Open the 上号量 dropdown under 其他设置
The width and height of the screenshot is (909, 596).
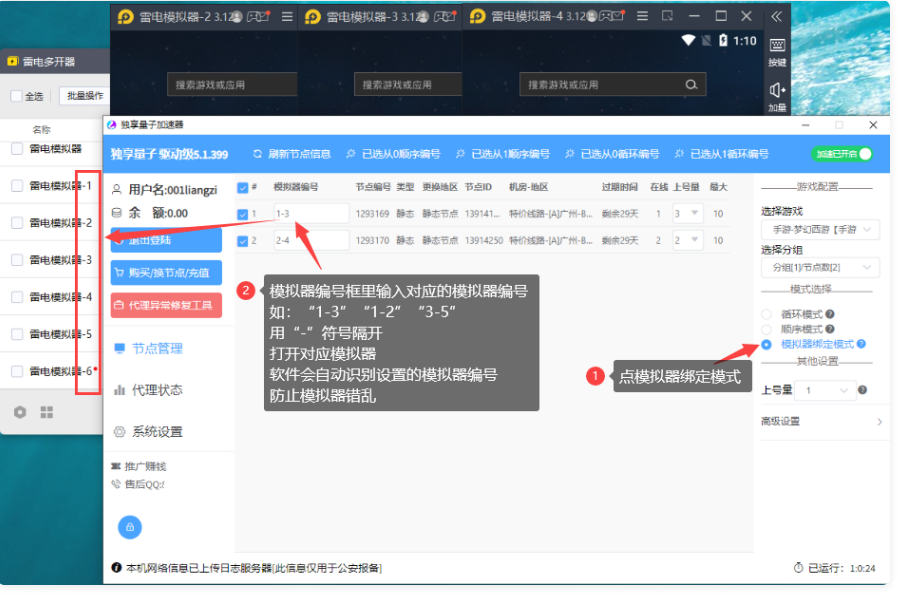tap(825, 390)
